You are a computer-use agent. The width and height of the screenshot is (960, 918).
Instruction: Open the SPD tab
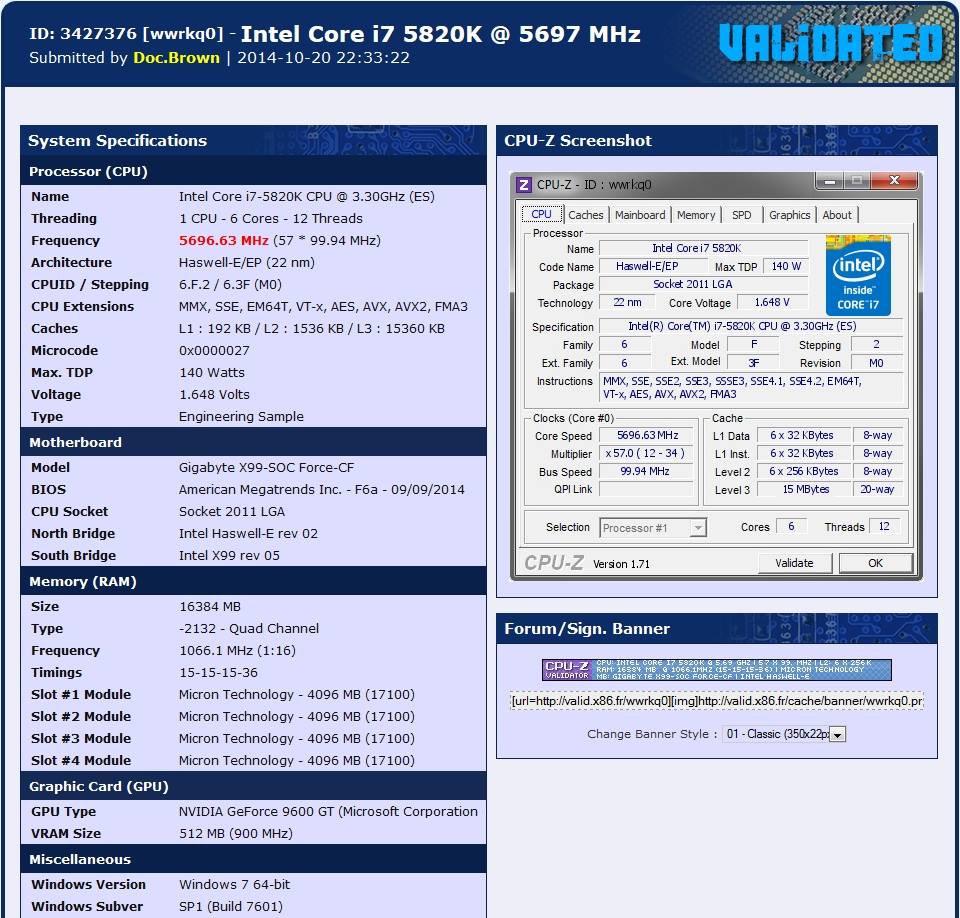pyautogui.click(x=741, y=215)
